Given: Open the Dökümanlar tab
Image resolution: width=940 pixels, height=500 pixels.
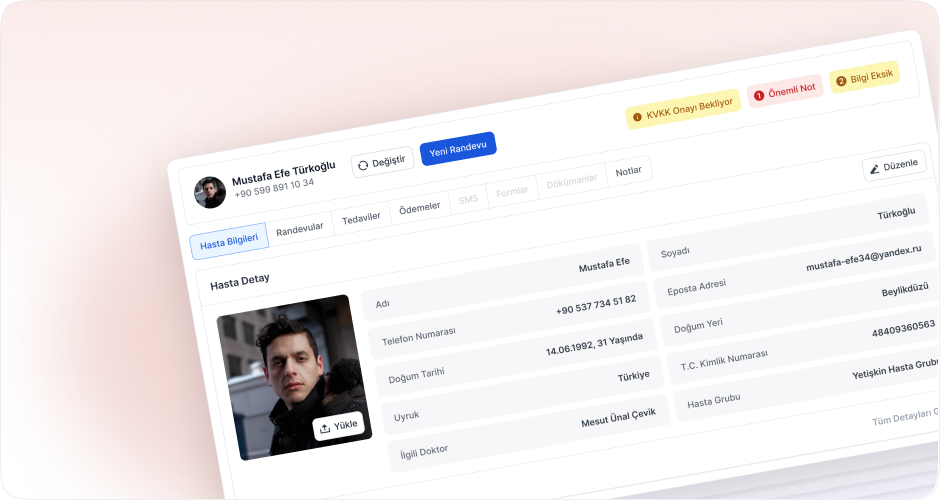Looking at the screenshot, I should [x=571, y=180].
